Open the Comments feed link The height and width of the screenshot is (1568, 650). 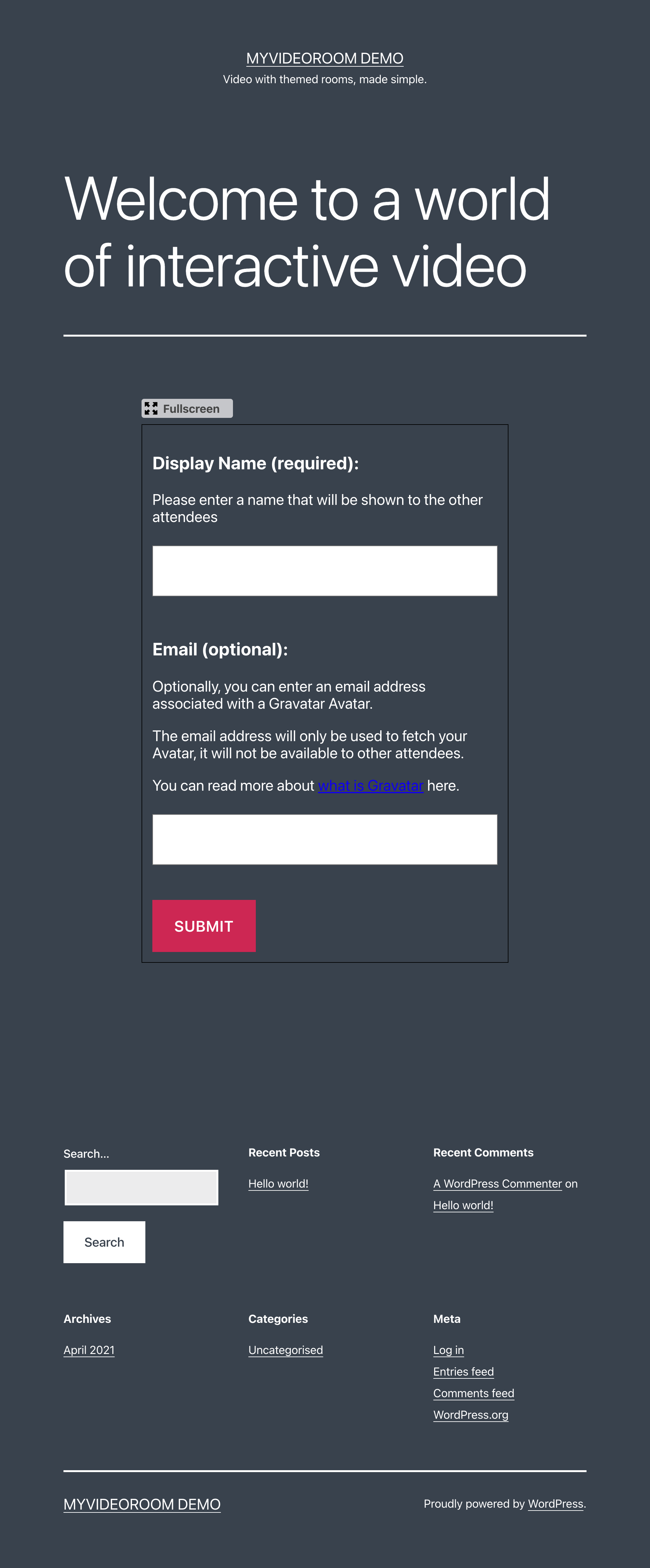(x=474, y=1393)
